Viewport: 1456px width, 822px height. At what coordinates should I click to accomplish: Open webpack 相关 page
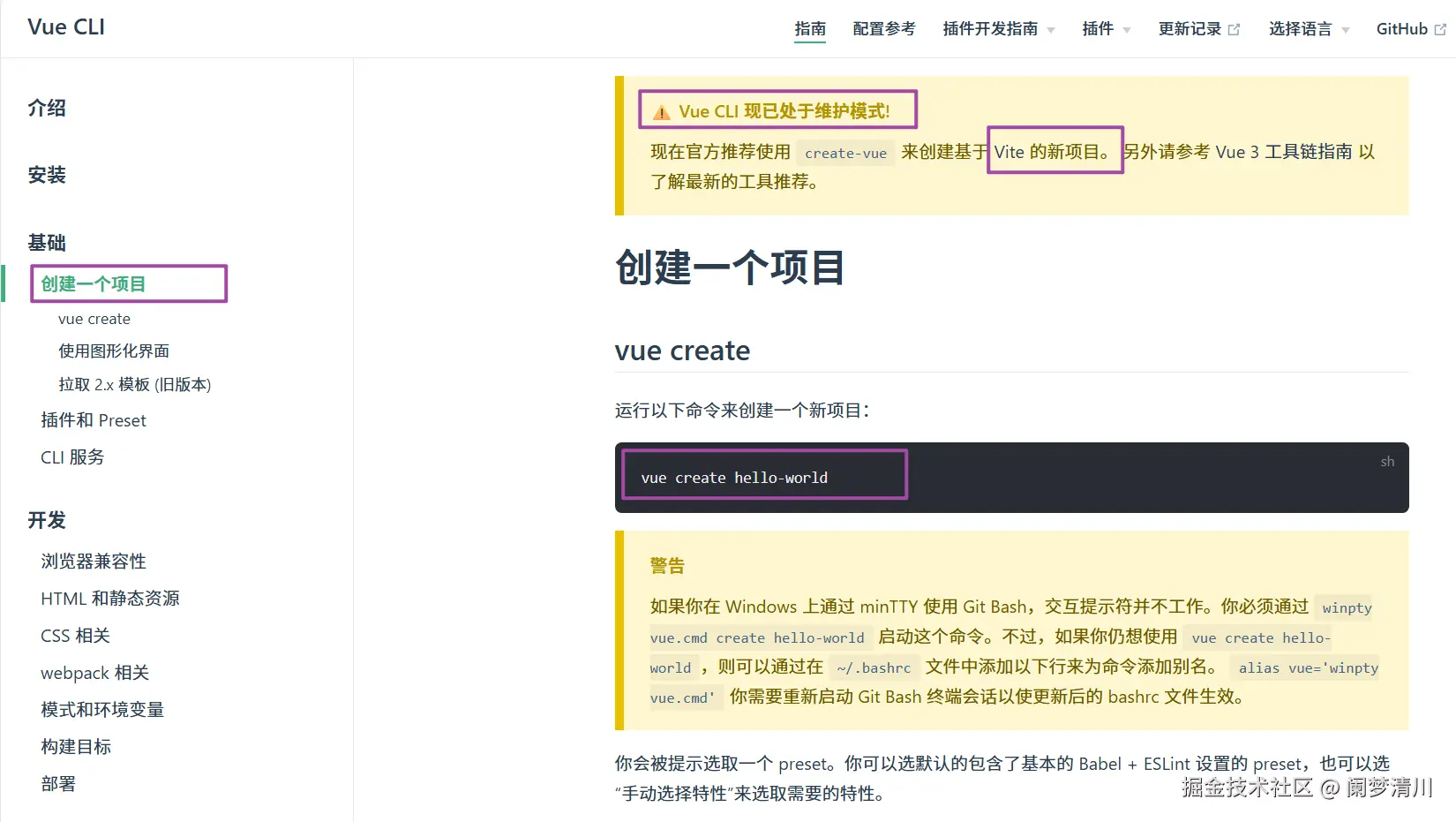[x=95, y=673]
